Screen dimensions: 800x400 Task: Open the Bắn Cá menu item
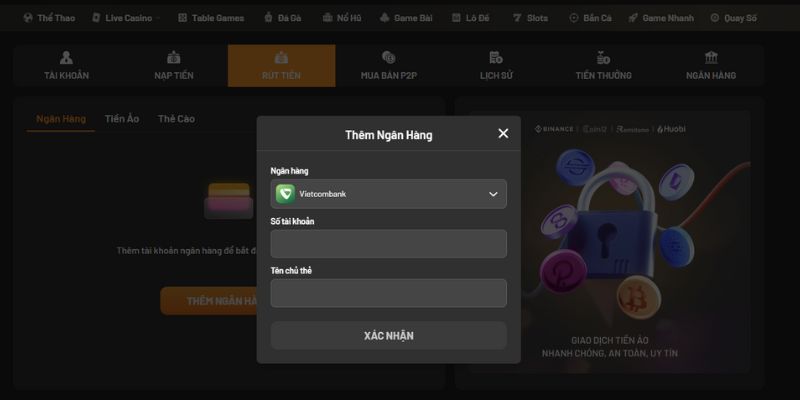590,18
